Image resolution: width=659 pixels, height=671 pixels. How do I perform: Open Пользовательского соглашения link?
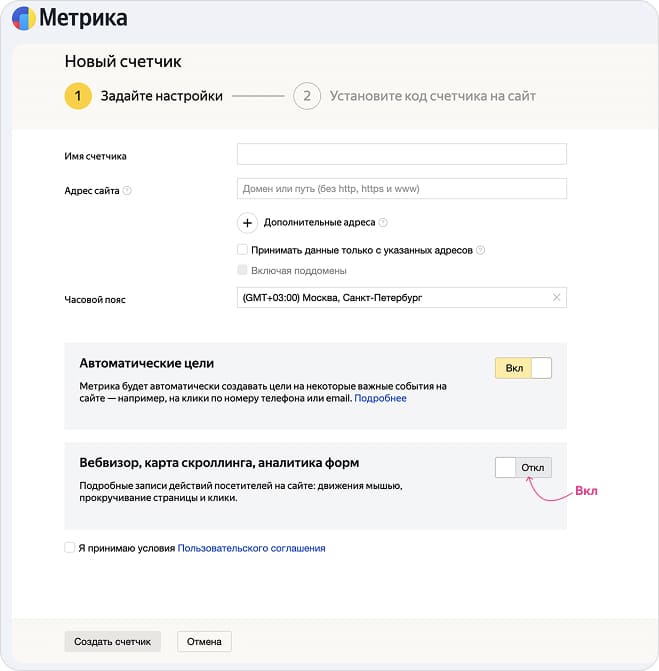251,548
